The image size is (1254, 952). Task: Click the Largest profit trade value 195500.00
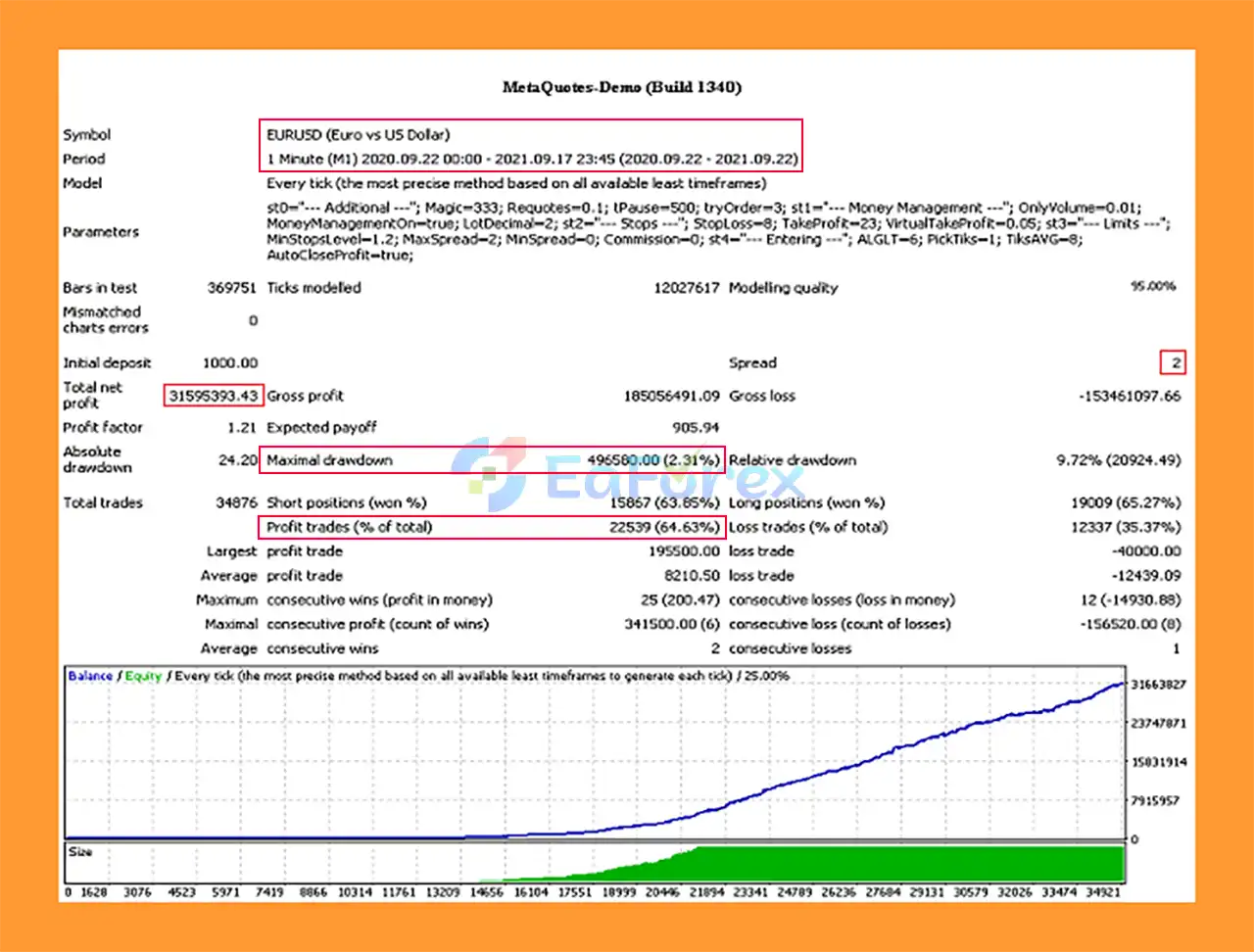coord(683,551)
